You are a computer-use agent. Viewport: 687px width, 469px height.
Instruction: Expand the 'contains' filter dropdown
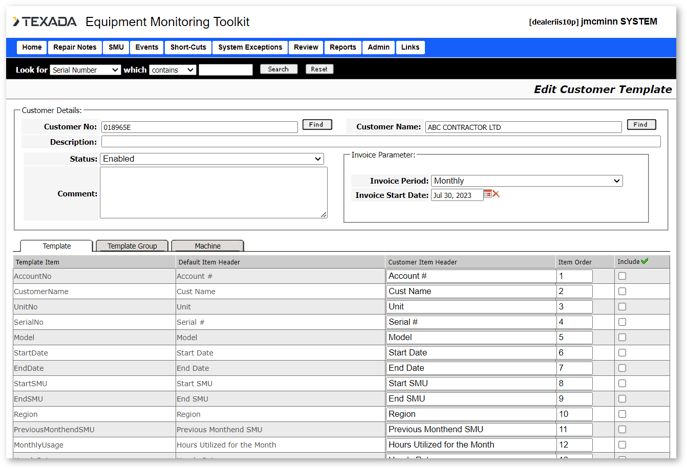pos(172,70)
